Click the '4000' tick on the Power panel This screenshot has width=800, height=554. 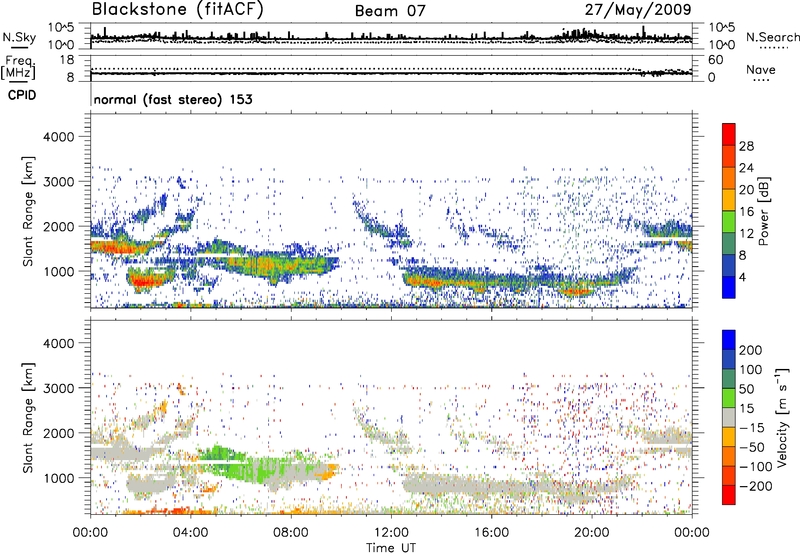point(58,137)
